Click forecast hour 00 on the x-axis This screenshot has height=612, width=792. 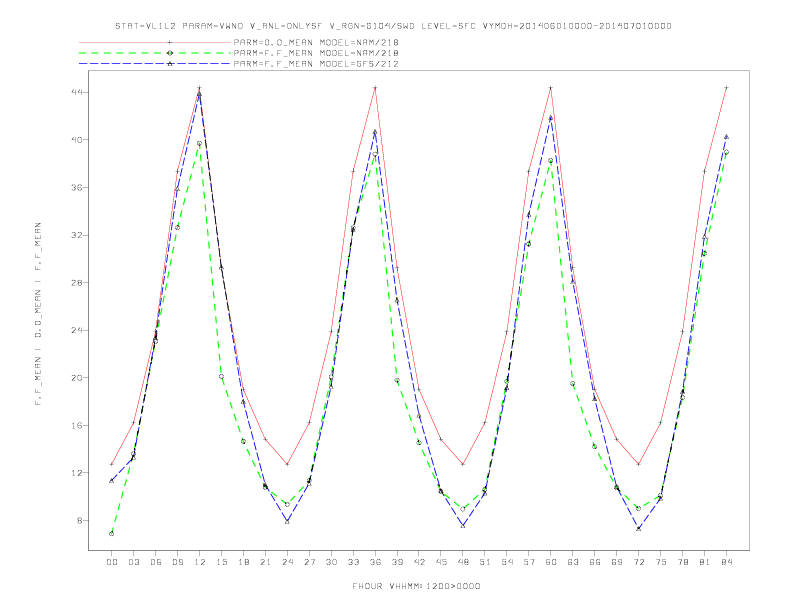(x=112, y=562)
